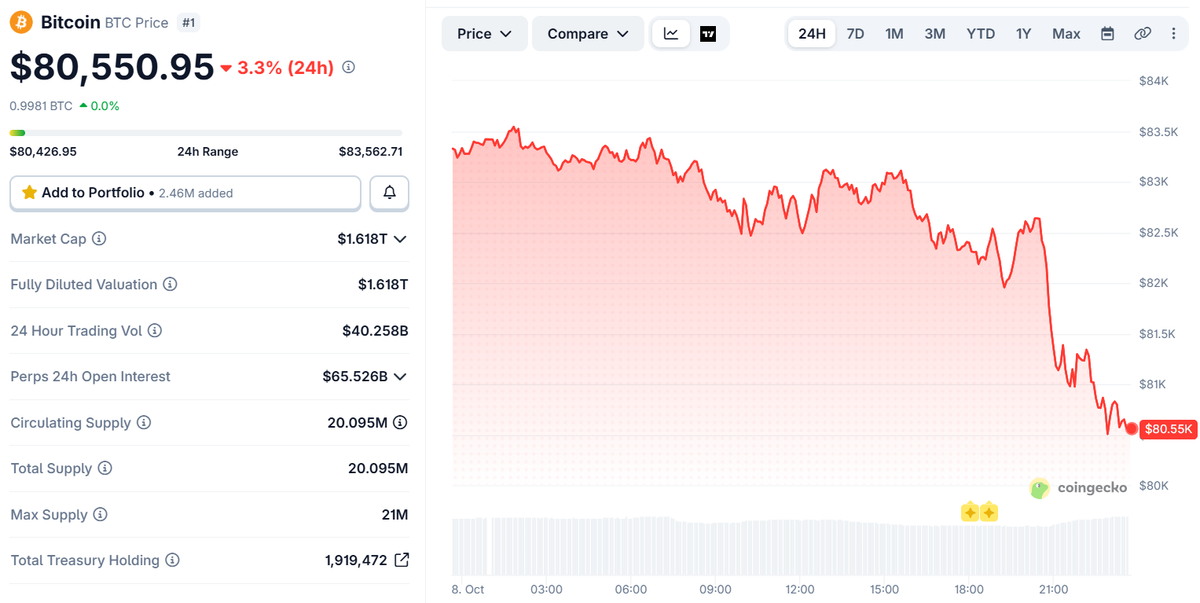
Task: Open chart more options menu
Action: pos(1174,33)
